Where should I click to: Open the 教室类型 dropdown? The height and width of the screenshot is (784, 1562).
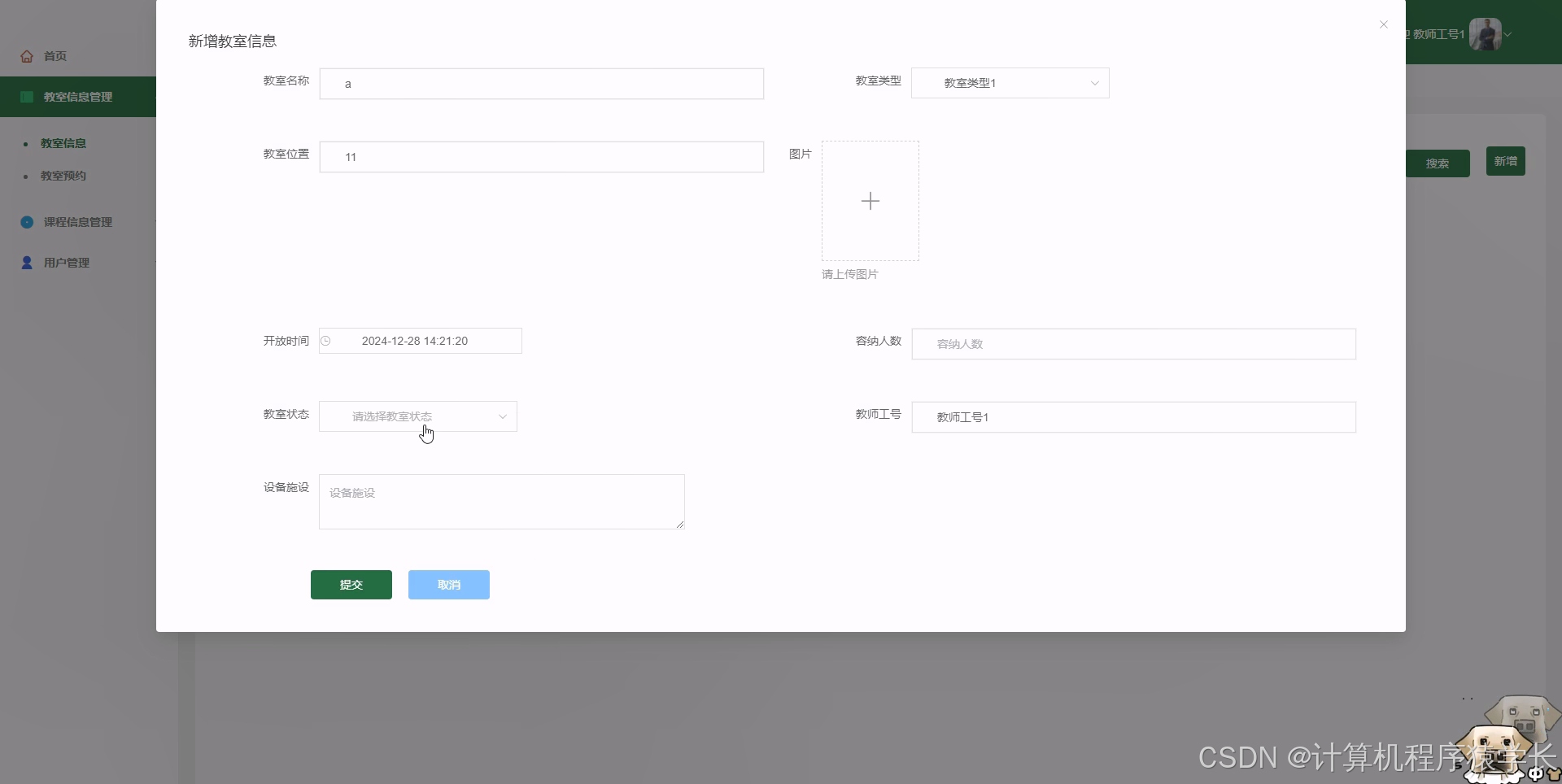[x=1010, y=83]
